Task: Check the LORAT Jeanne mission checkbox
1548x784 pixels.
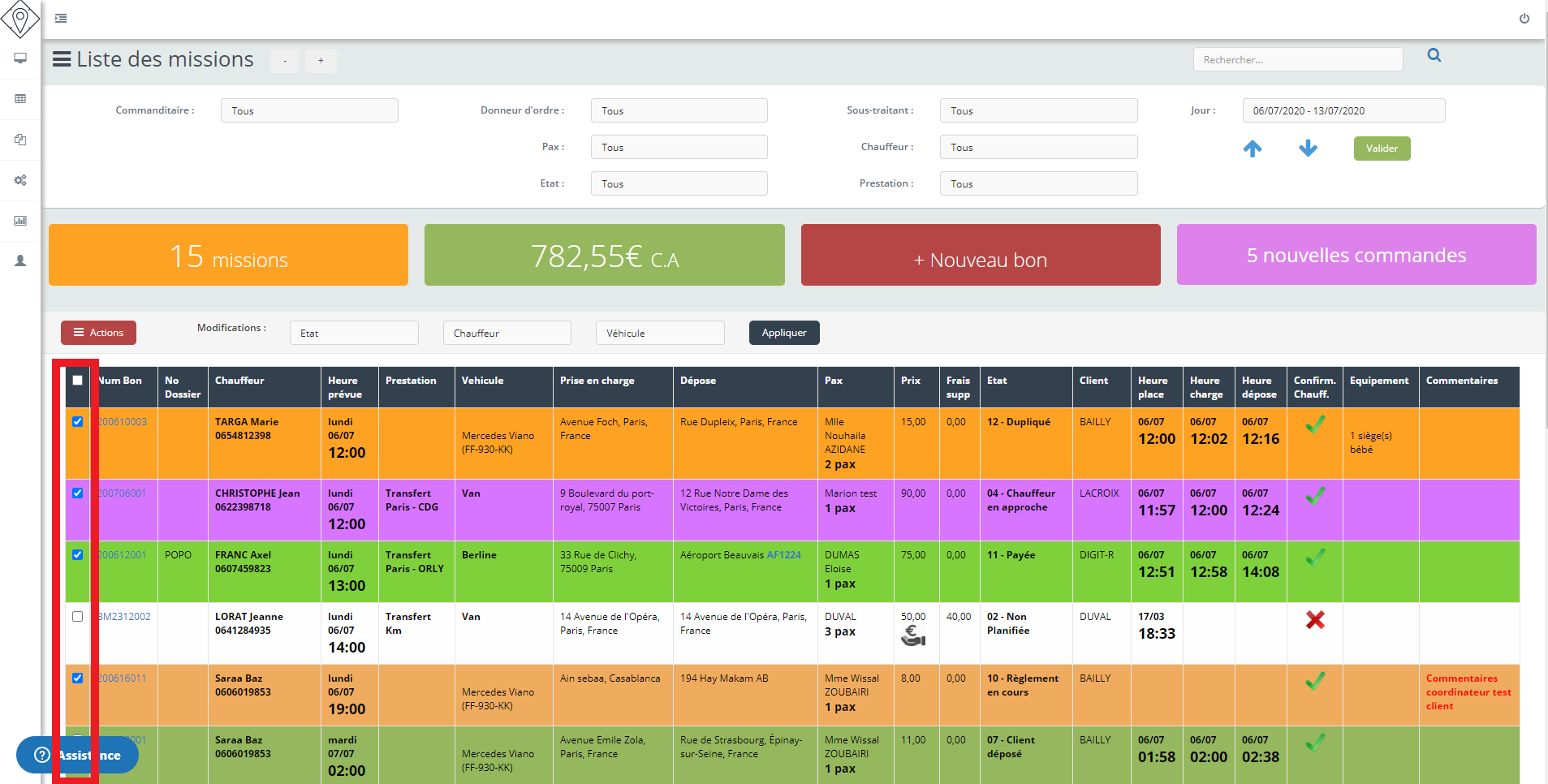Action: click(78, 617)
